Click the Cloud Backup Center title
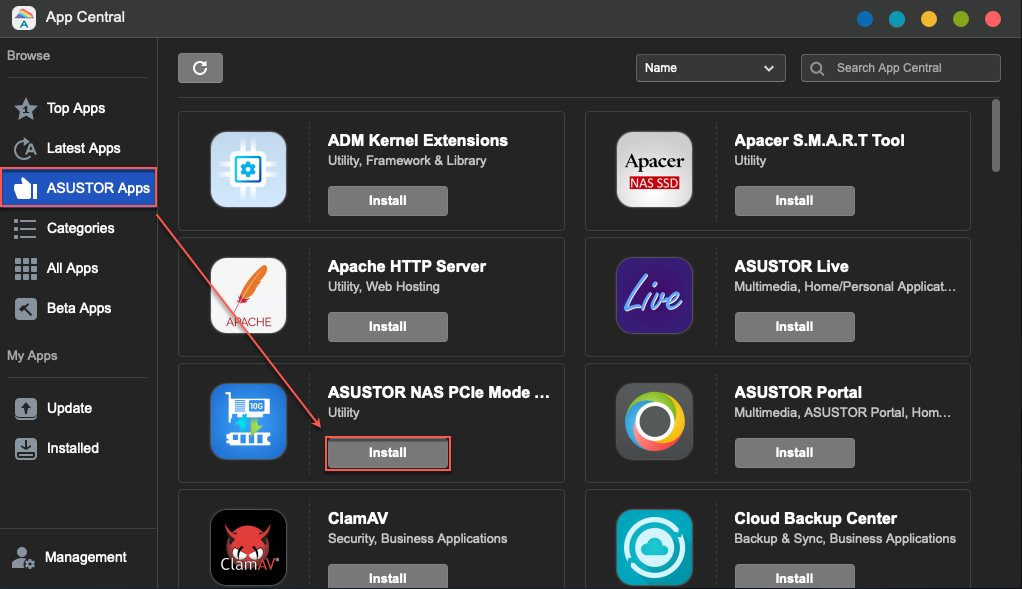 (x=815, y=519)
